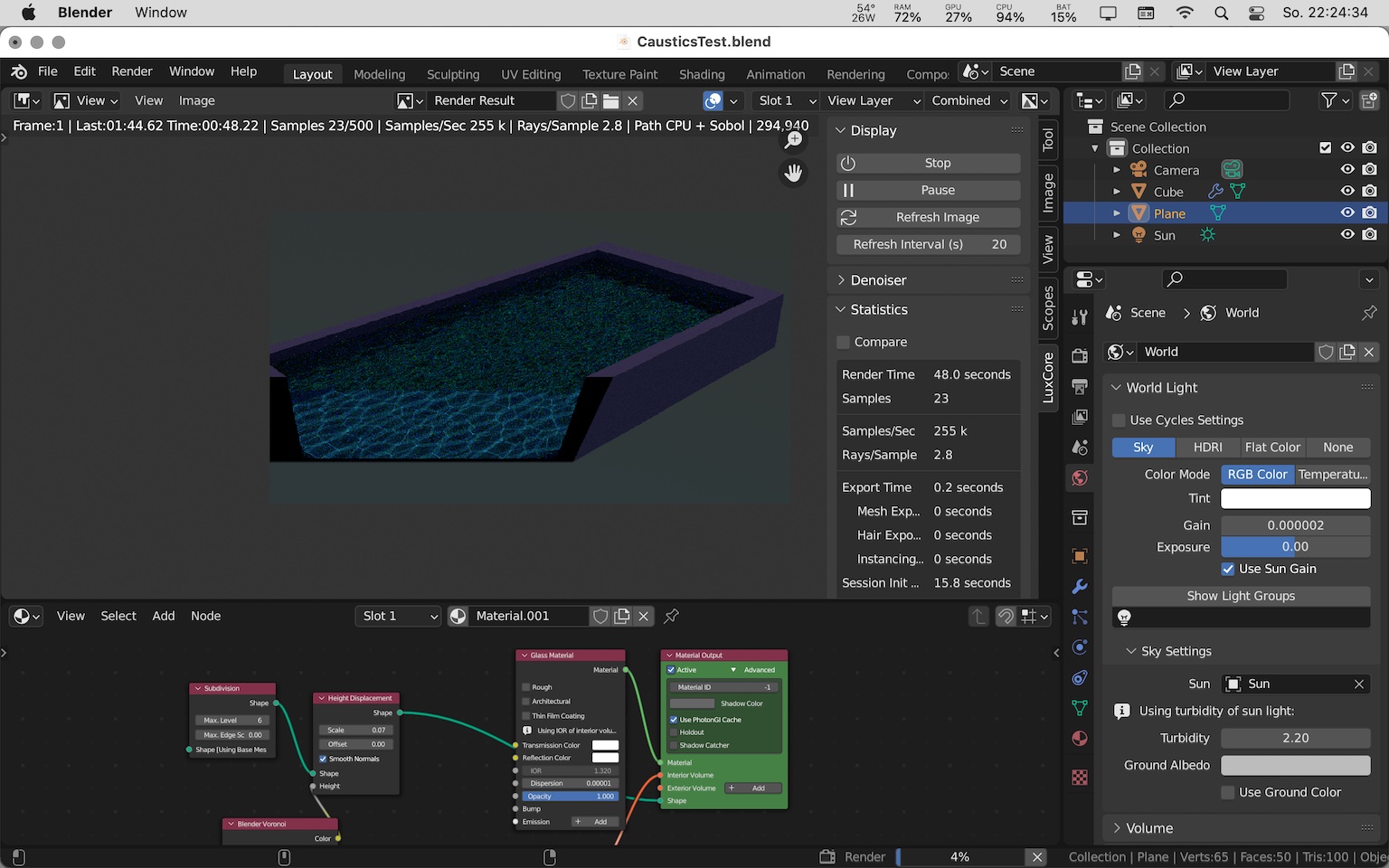The height and width of the screenshot is (868, 1389).
Task: Open the Modifiers wrench tab icon
Action: (x=1080, y=587)
